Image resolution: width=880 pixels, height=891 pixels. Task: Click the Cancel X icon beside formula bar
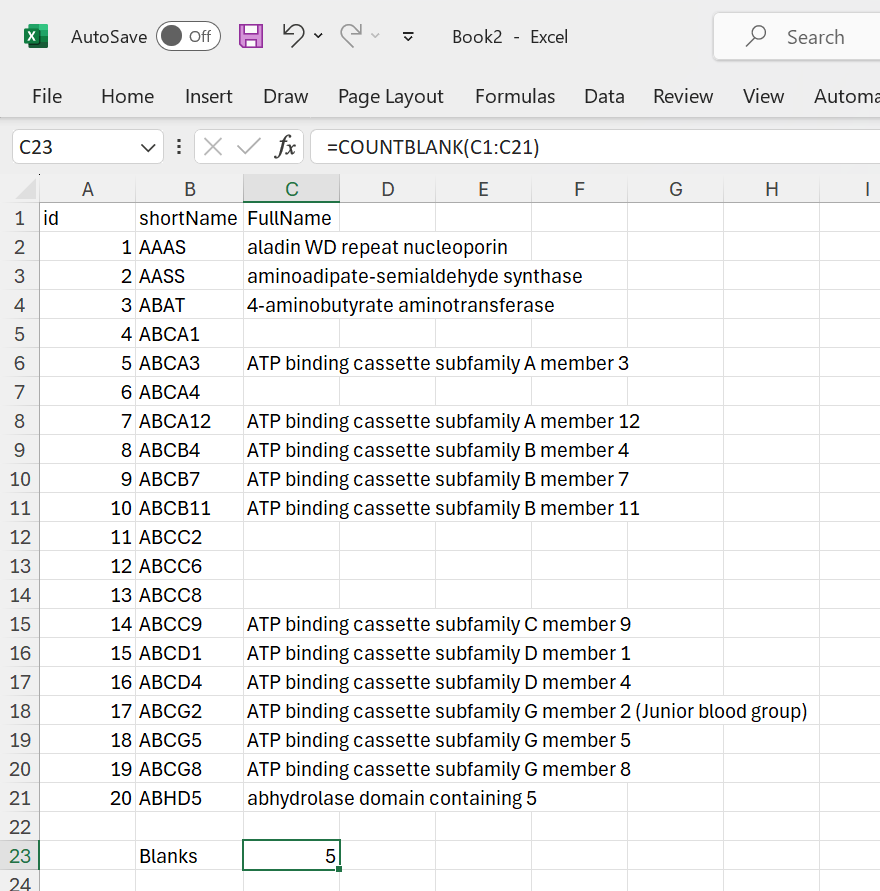tap(212, 146)
